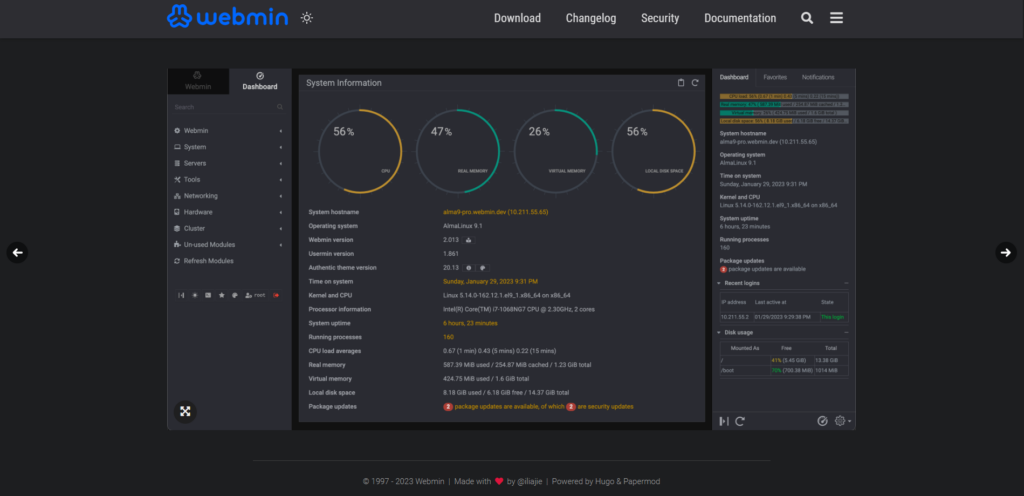Expand the Cluster menu category
Screen dimensions: 1024x496
coord(228,228)
